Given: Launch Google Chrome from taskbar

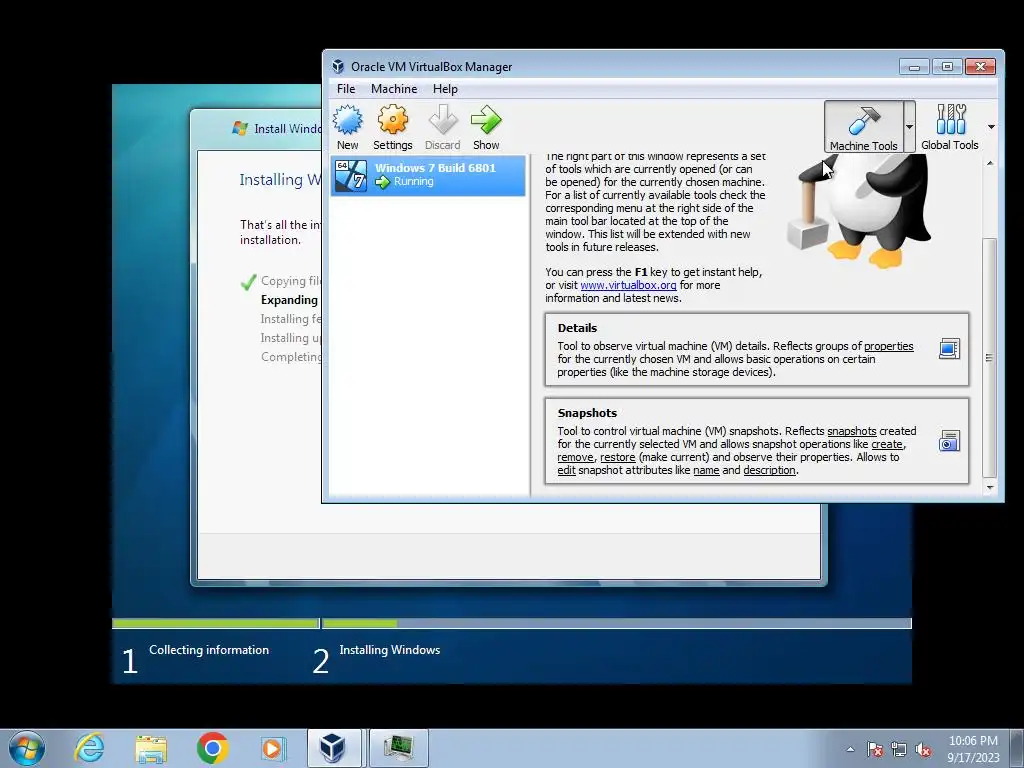Looking at the screenshot, I should tap(212, 748).
